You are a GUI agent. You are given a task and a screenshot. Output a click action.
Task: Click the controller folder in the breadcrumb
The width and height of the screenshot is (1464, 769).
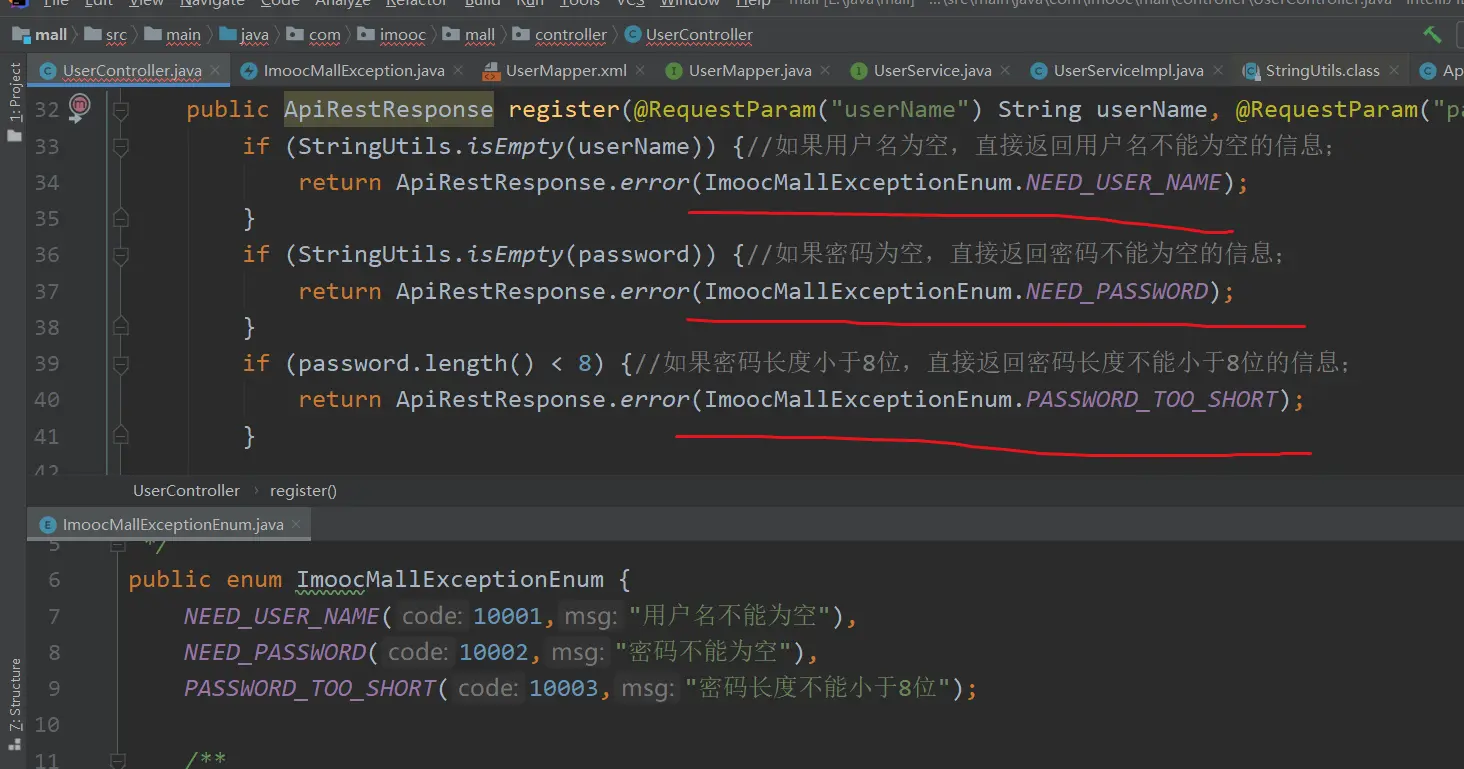tap(570, 35)
